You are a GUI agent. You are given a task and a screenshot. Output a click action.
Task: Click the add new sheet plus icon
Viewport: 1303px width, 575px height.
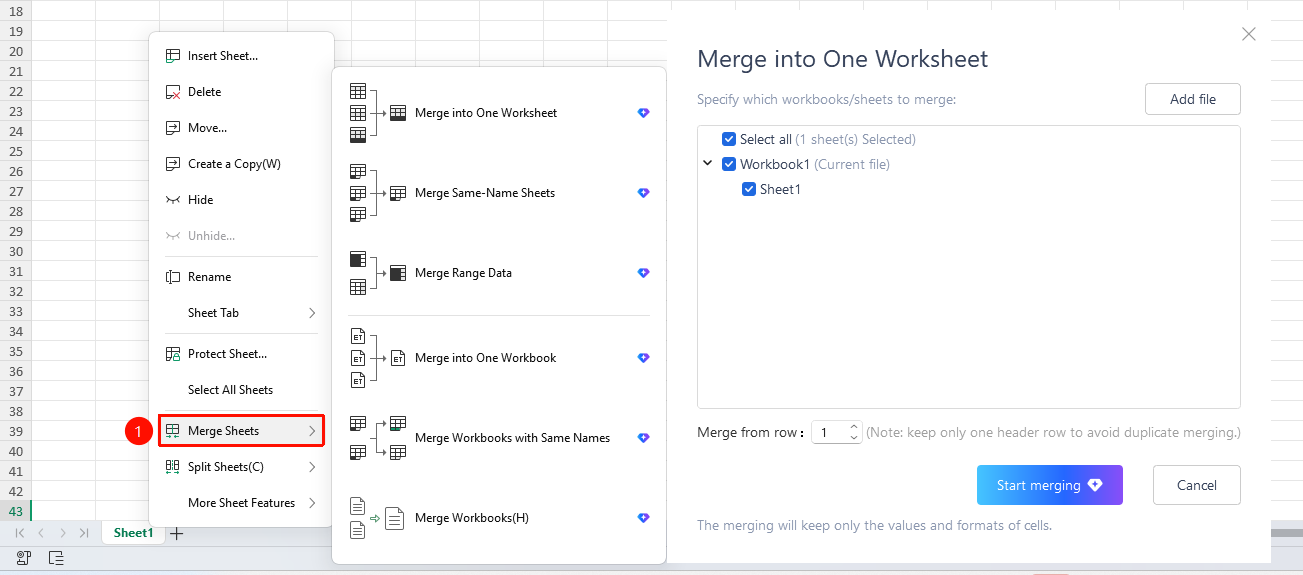[x=177, y=534]
